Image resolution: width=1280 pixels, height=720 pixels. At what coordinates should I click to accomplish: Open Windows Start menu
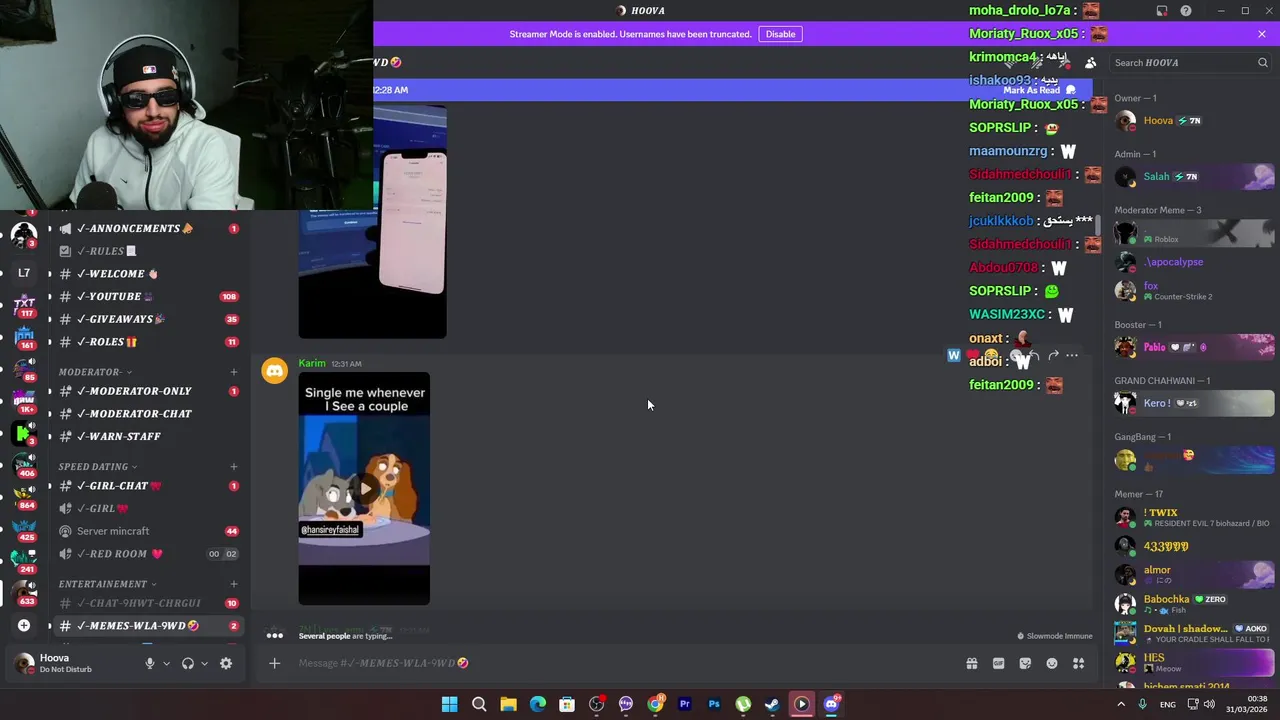point(450,704)
